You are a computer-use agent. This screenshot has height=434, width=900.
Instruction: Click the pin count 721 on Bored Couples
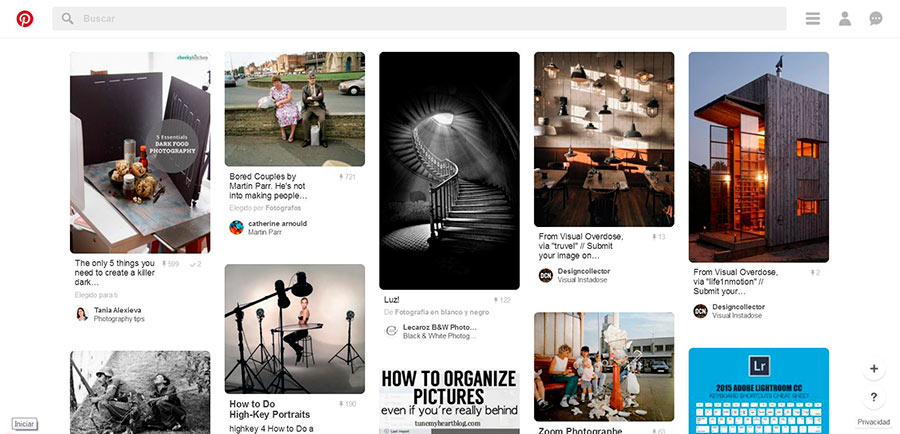347,177
